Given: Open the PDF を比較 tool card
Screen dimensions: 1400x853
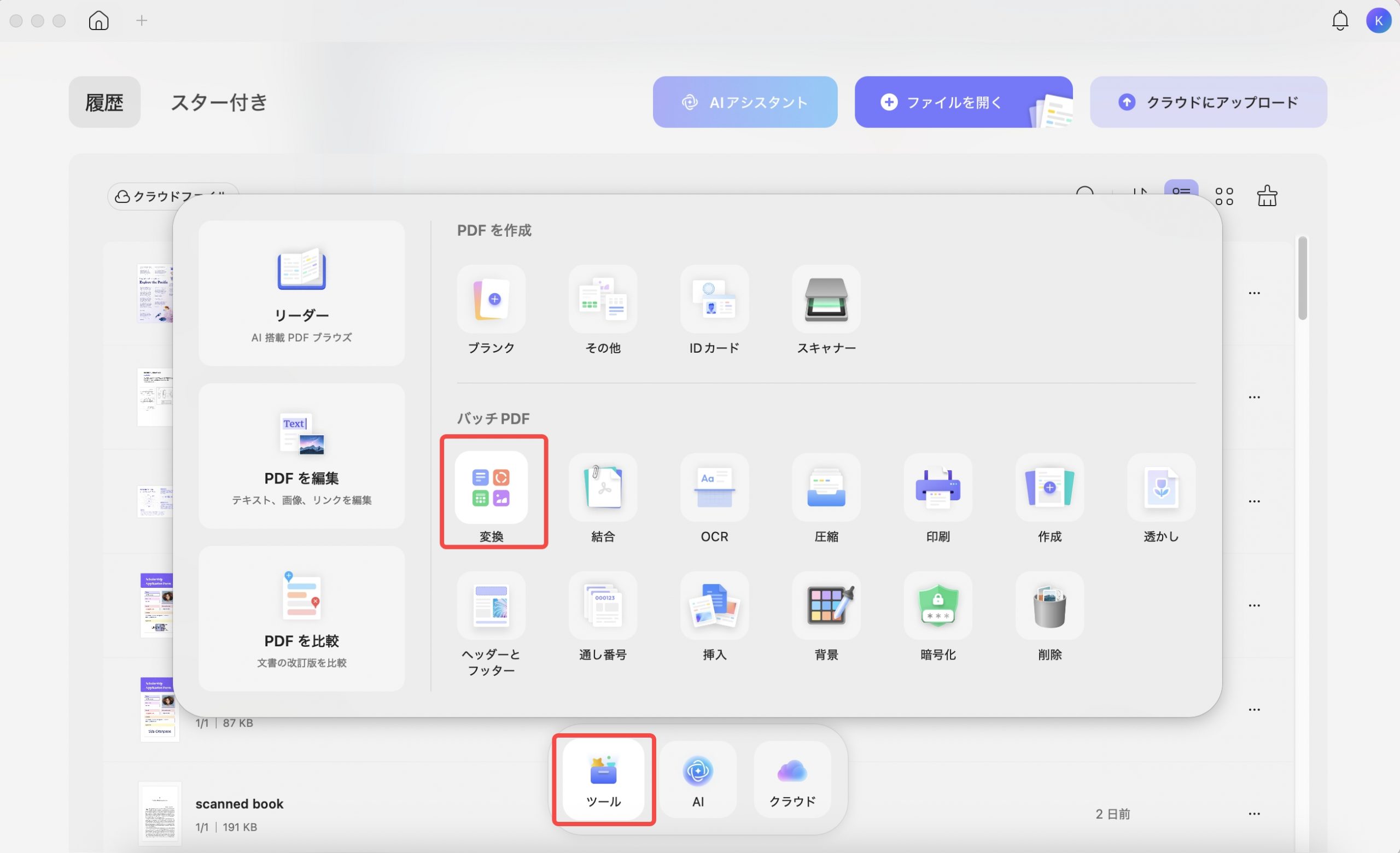Looking at the screenshot, I should click(x=301, y=618).
